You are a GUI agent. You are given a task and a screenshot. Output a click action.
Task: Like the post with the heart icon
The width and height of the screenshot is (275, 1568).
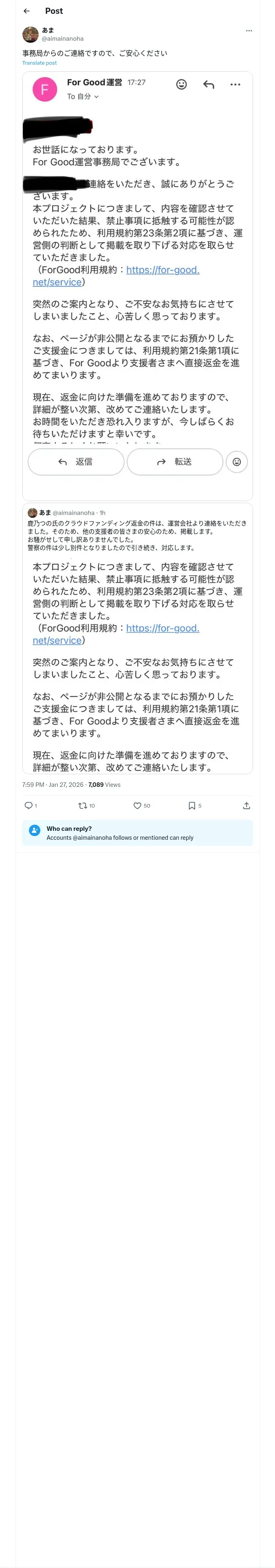pyautogui.click(x=137, y=805)
